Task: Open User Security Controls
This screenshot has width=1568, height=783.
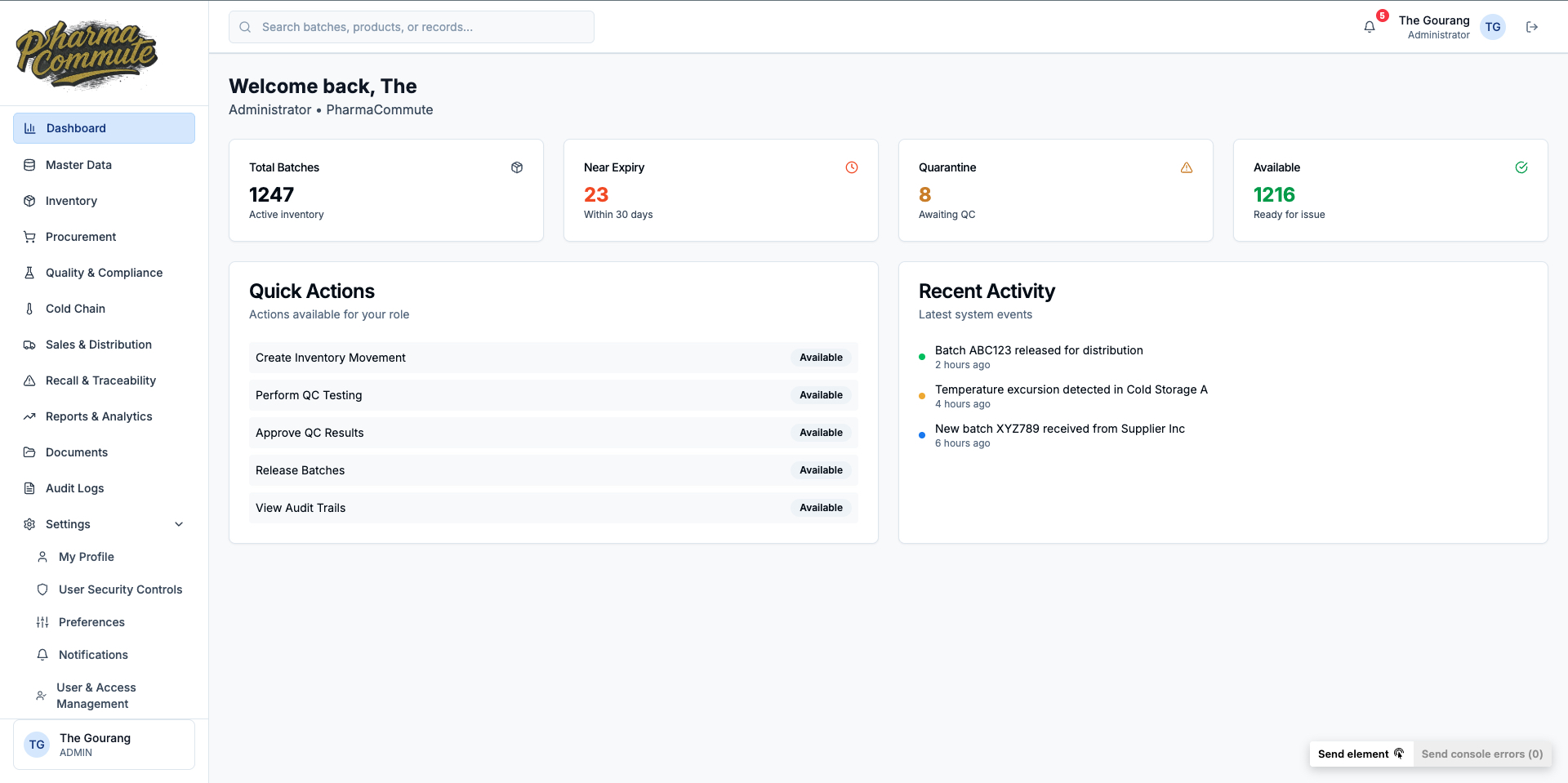Action: click(110, 589)
